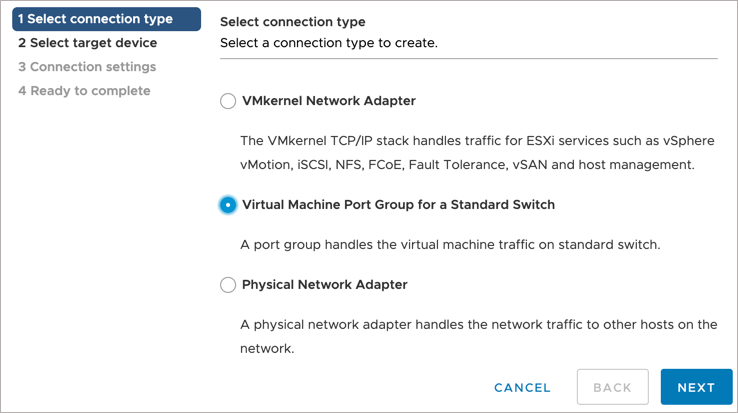Viewport: 738px width, 413px height.
Task: Click the CANCEL link button
Action: (x=522, y=388)
